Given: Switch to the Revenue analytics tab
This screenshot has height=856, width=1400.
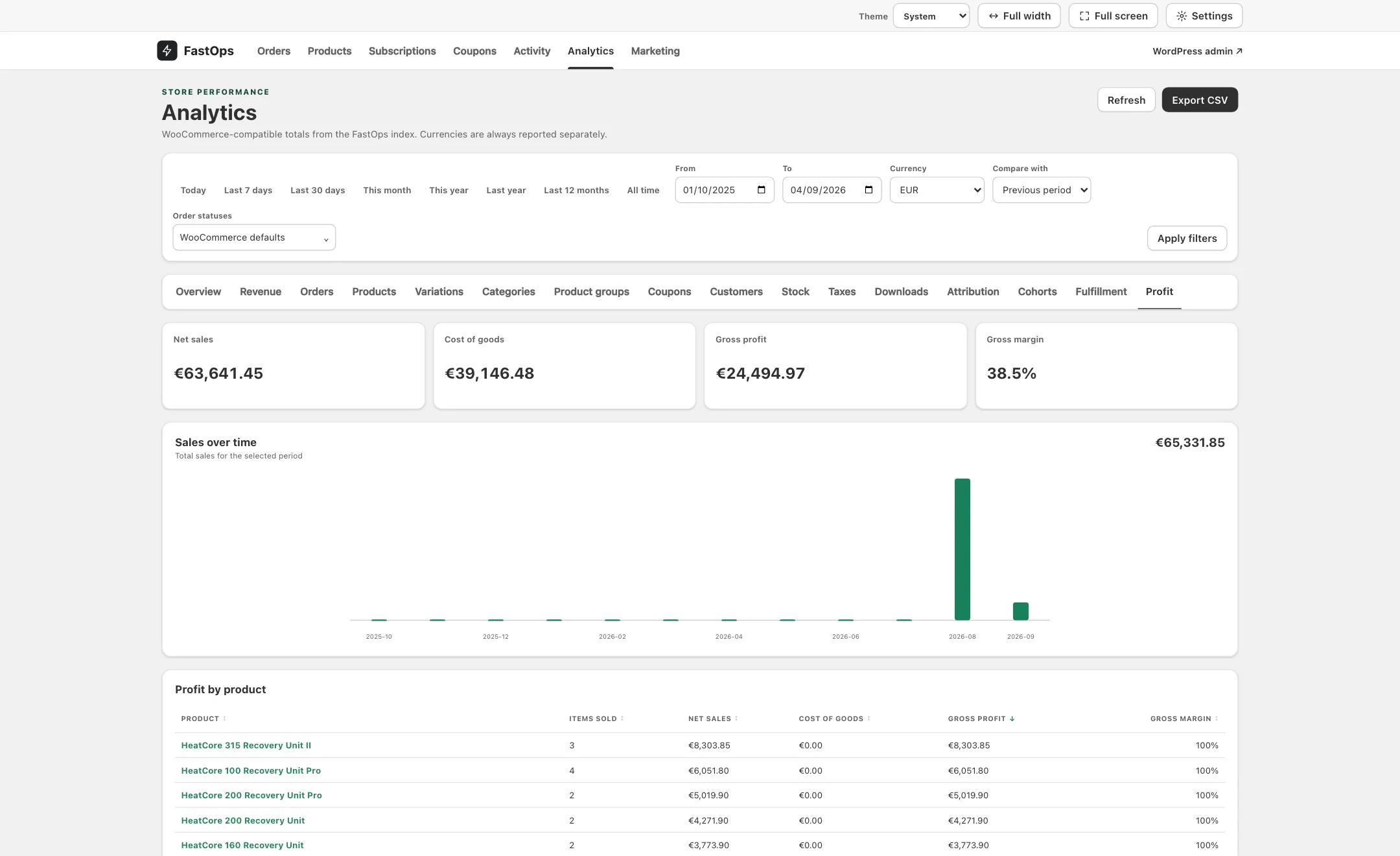Looking at the screenshot, I should click(x=261, y=292).
